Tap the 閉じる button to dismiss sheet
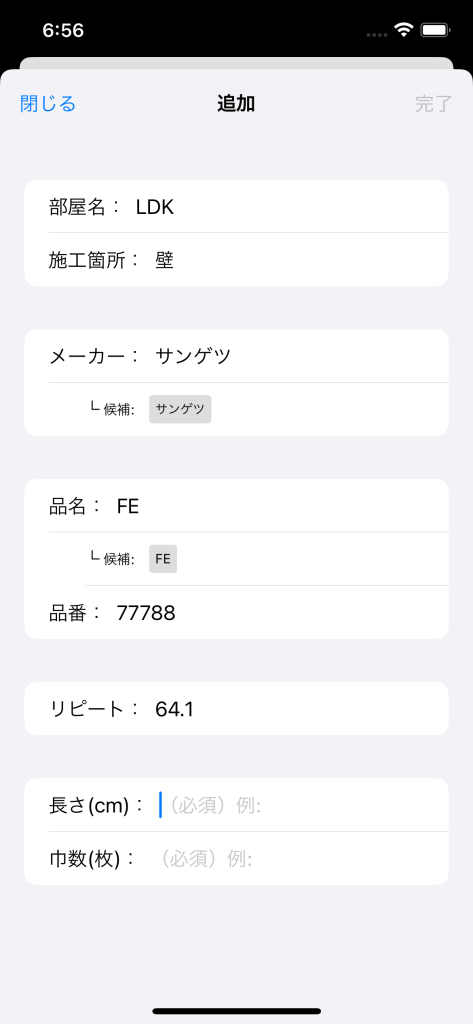473x1024 pixels. coord(48,104)
